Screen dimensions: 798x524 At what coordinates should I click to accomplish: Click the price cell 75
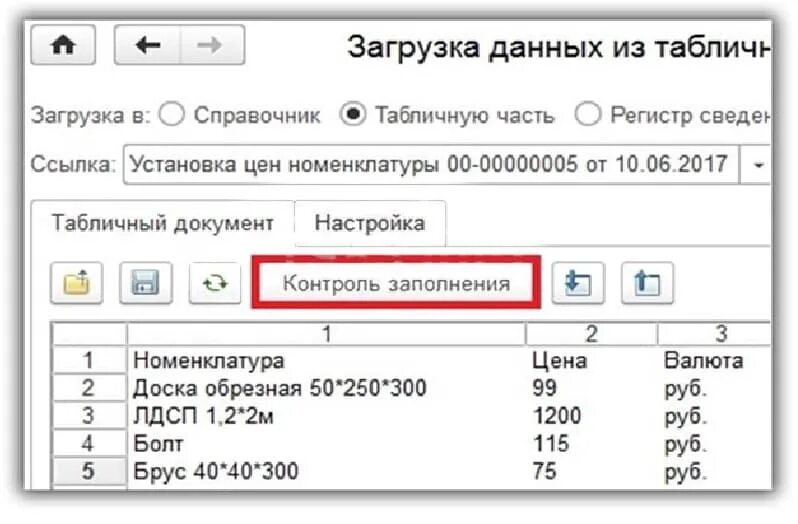click(591, 471)
